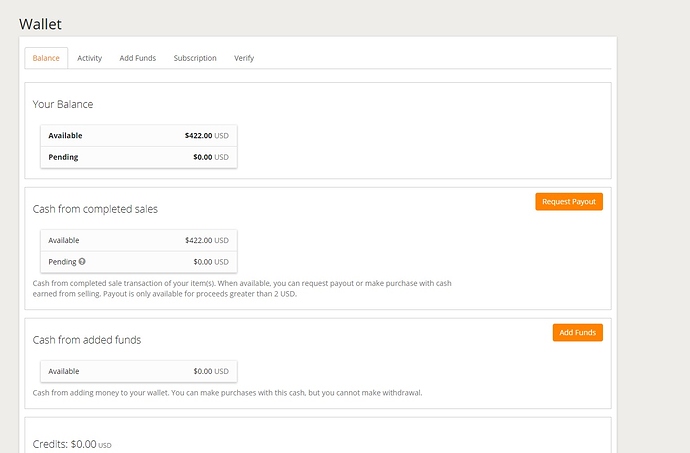
Task: Click the payout description paragraph about proceeds
Action: (242, 288)
